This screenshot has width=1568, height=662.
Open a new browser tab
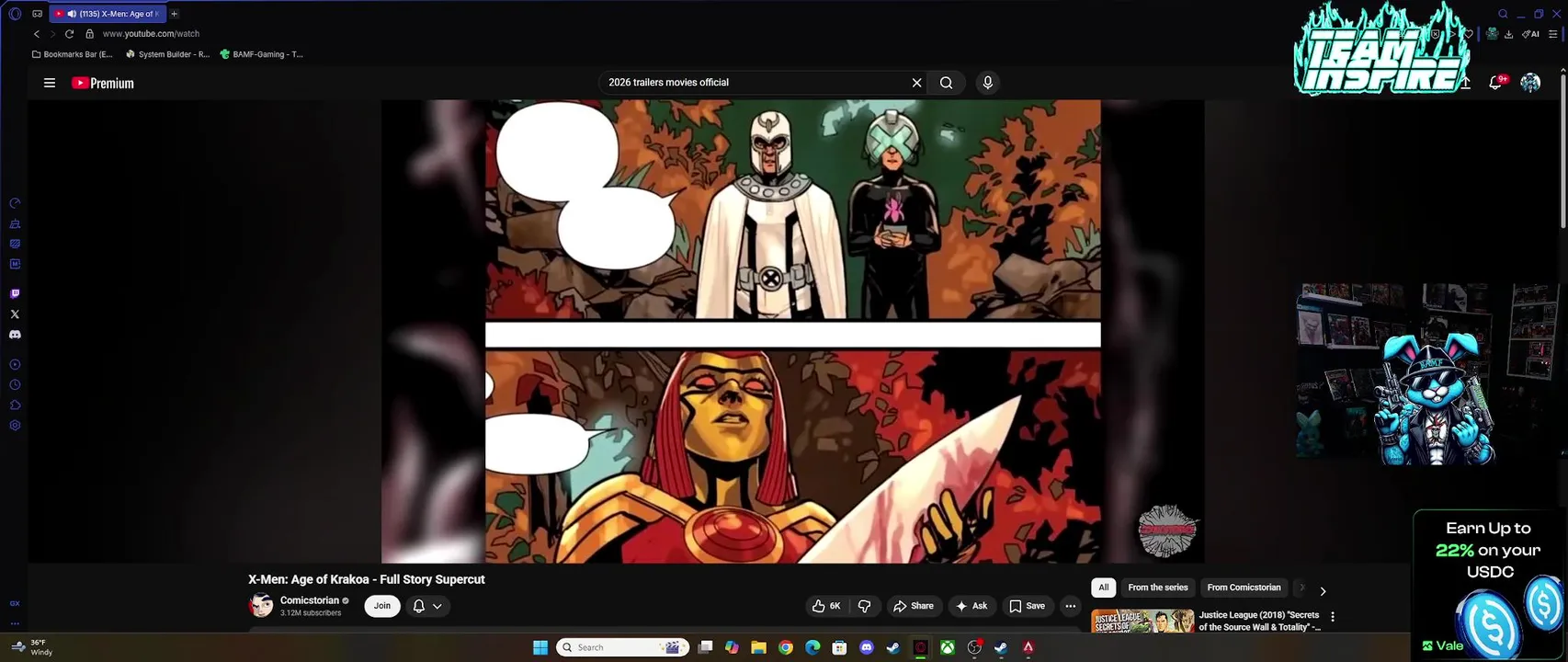[174, 14]
